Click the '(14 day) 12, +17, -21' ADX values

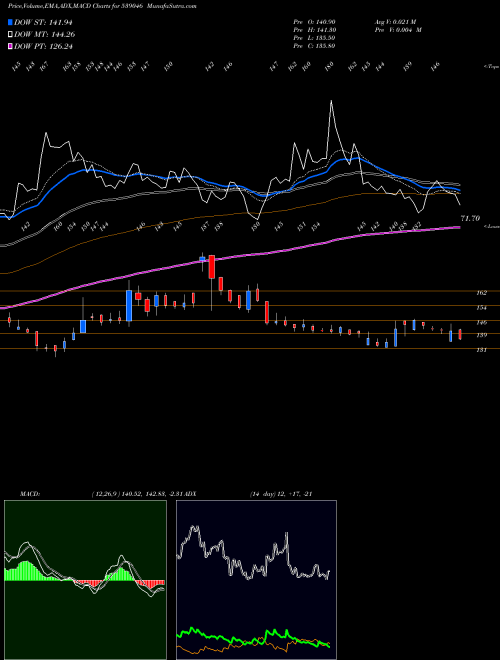(x=281, y=494)
